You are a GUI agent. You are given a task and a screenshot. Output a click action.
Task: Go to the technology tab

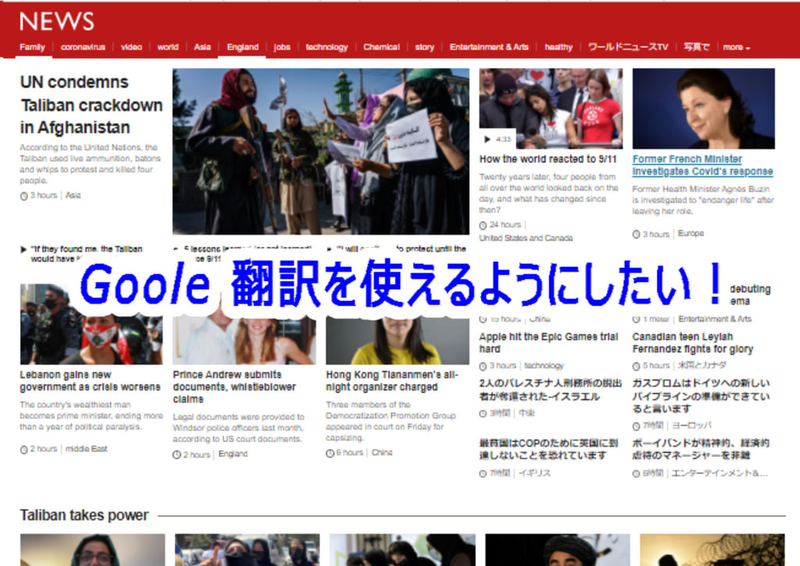327,47
